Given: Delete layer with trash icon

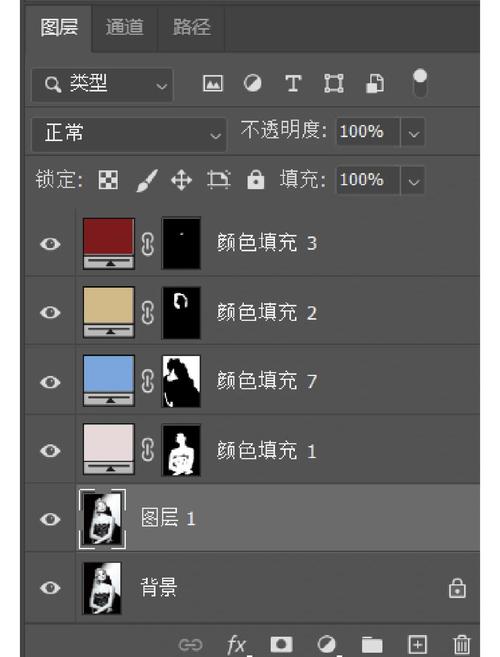Looking at the screenshot, I should 461,644.
